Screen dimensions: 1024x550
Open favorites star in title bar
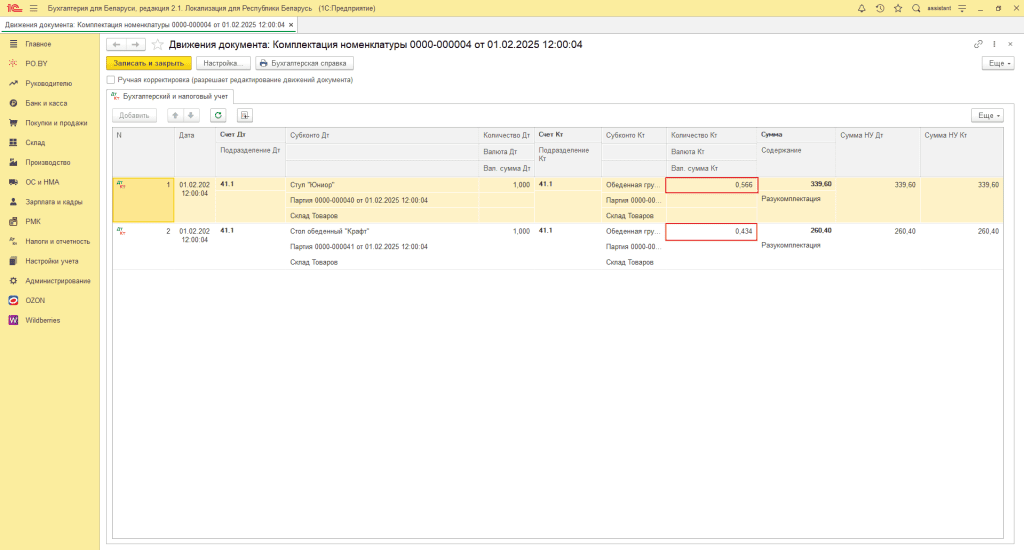897,8
